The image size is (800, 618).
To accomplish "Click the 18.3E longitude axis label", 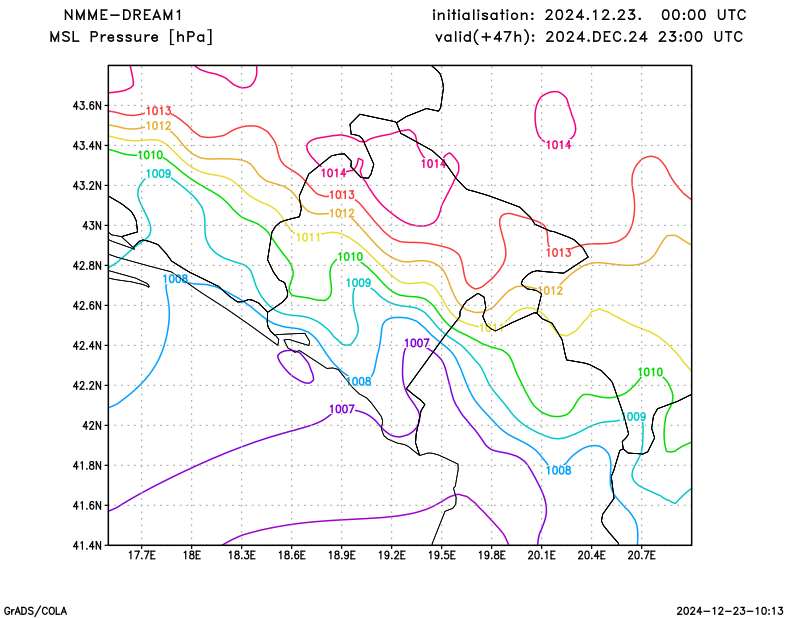I will [x=242, y=555].
